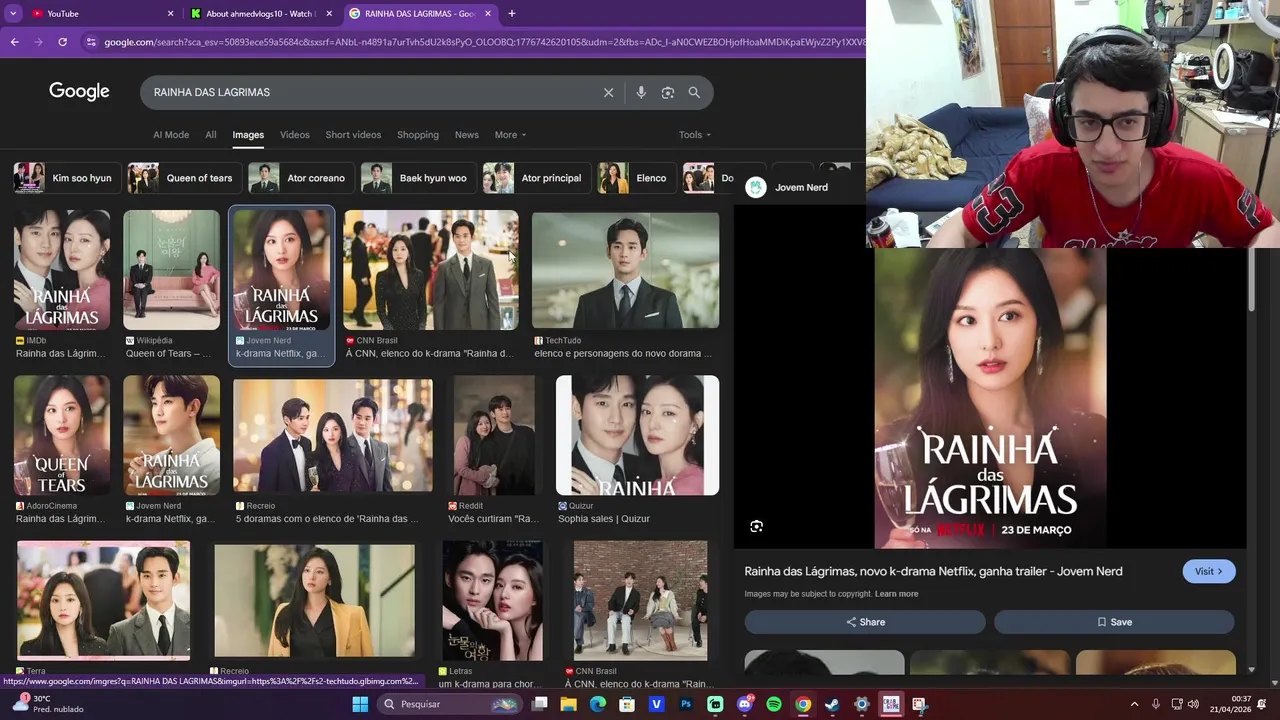Clear the search box with the X icon
This screenshot has height=720, width=1280.
[x=608, y=92]
